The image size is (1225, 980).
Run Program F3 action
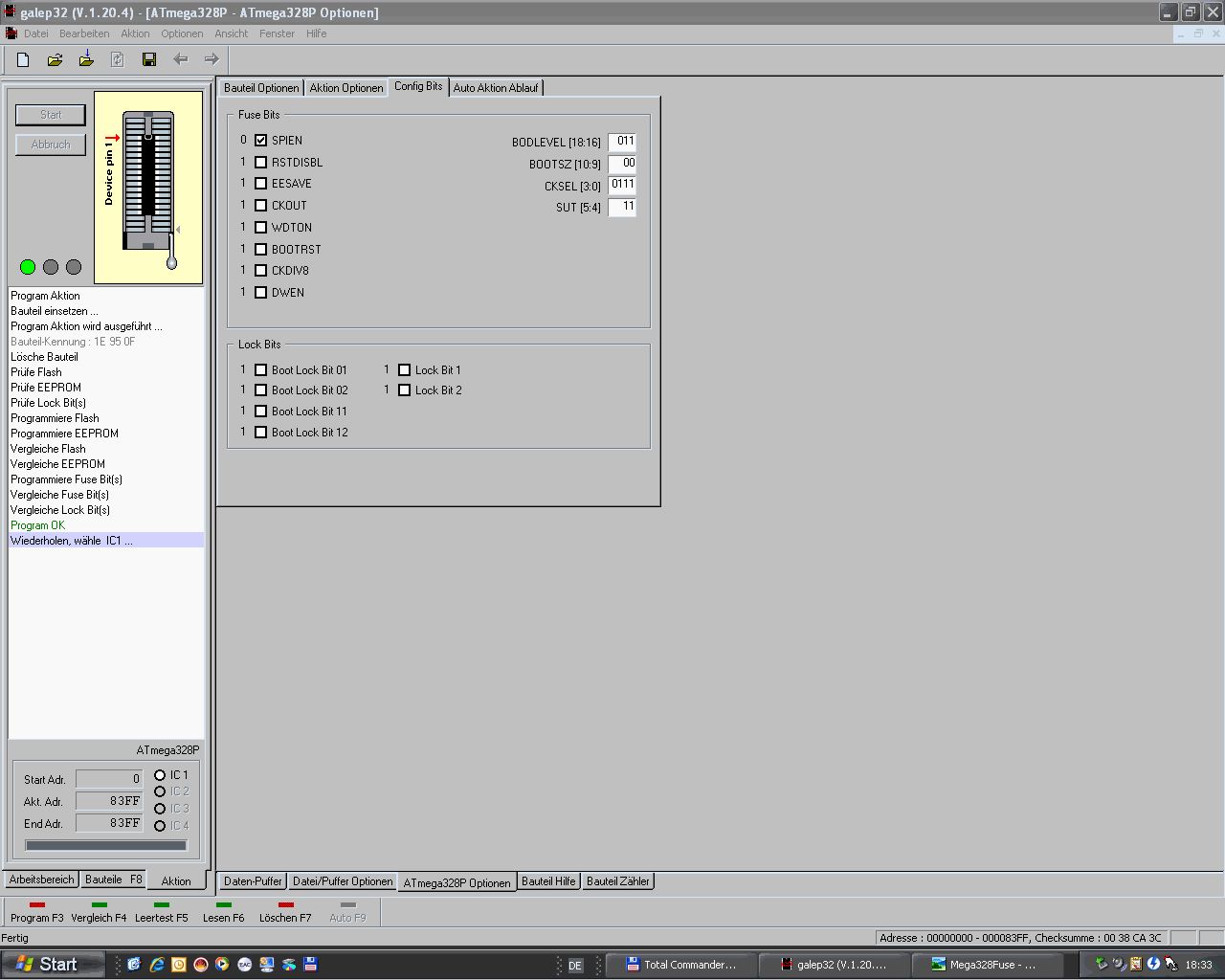[36, 912]
